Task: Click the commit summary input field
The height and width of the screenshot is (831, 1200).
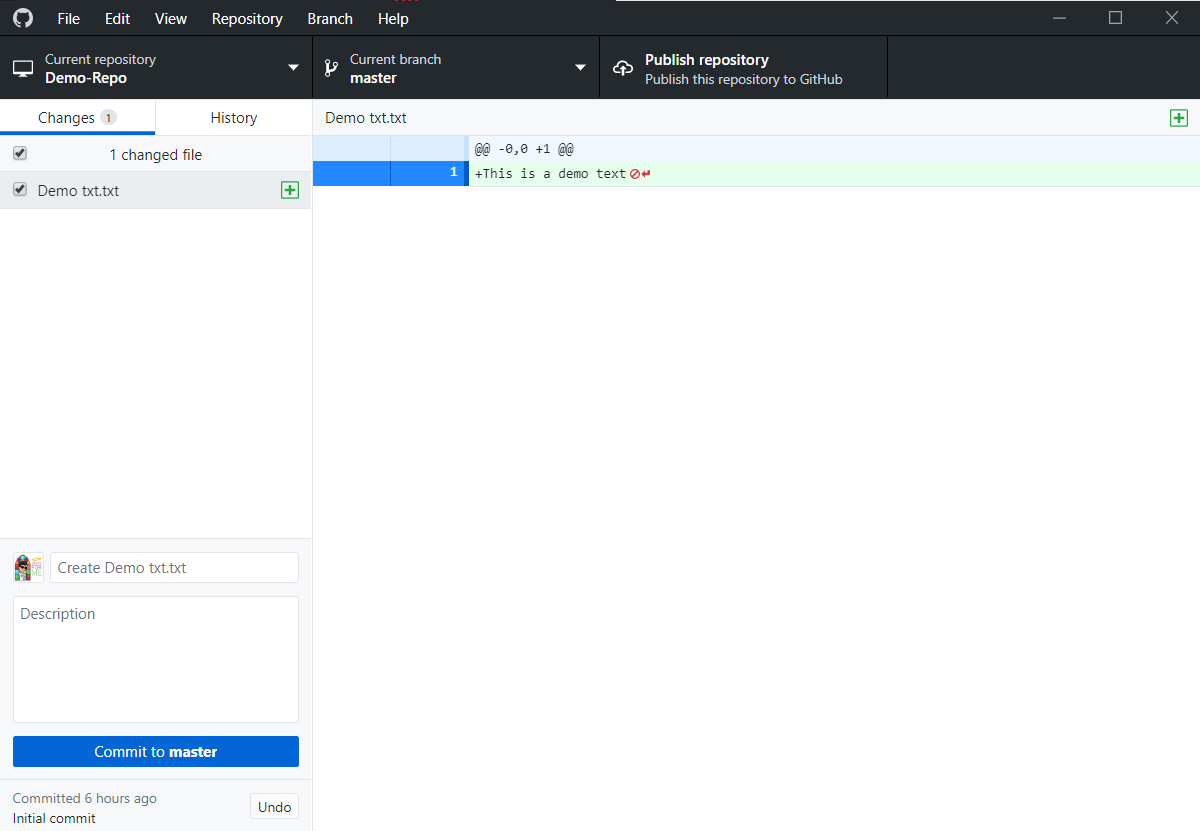Action: (173, 567)
